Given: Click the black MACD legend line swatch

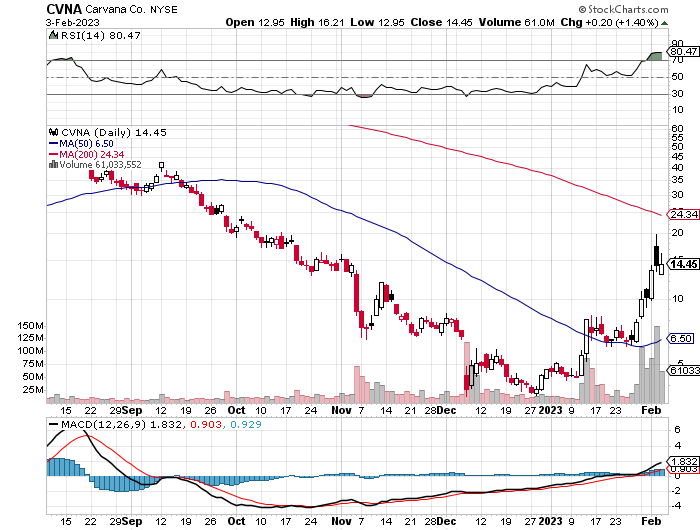Looking at the screenshot, I should tap(53, 425).
